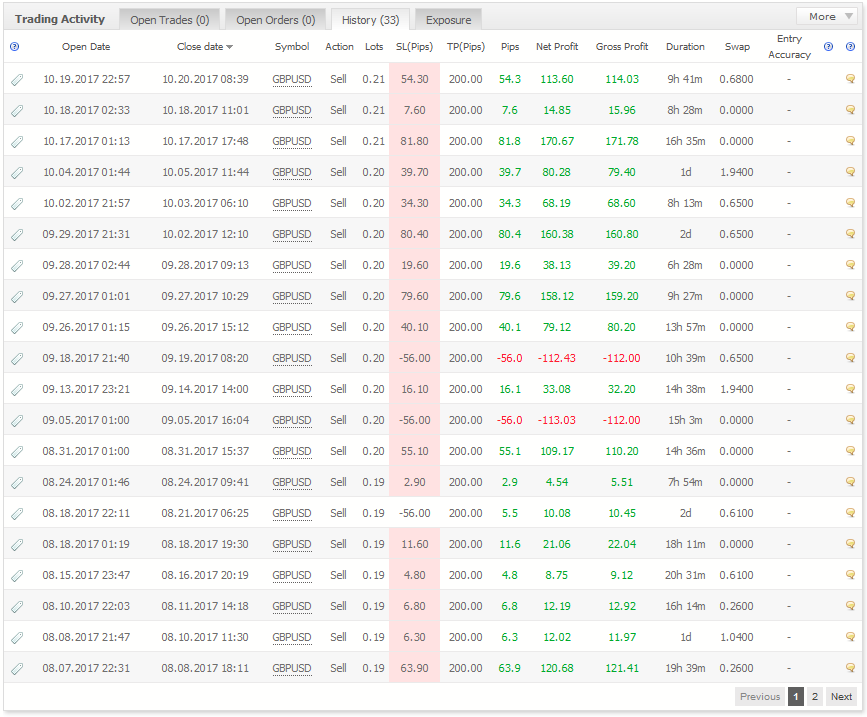Image resolution: width=867 pixels, height=717 pixels.
Task: Click pips value 63.9
Action: (510, 668)
